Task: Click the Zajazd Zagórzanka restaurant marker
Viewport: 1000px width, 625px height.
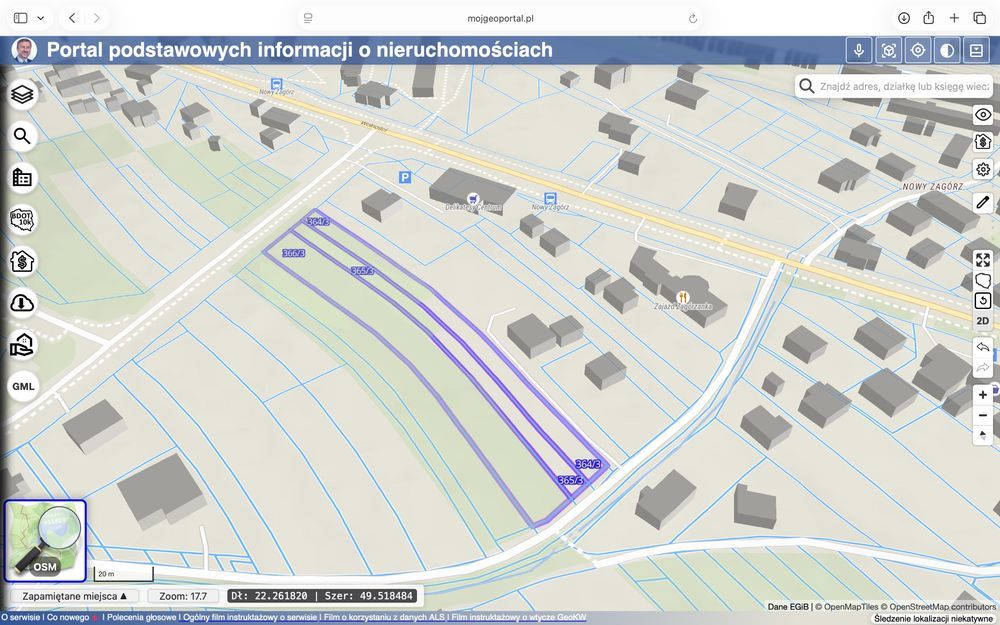Action: point(682,297)
